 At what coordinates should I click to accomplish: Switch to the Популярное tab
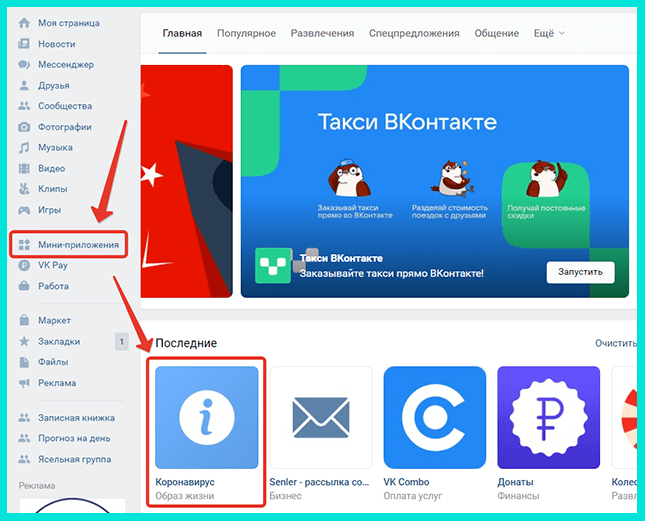point(246,33)
